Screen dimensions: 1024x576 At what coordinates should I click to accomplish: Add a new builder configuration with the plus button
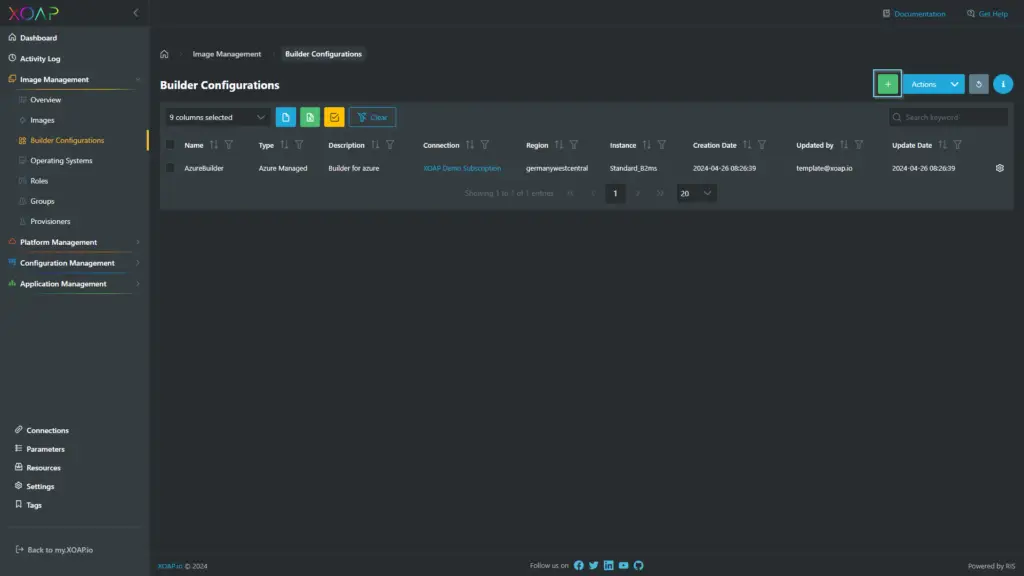tap(887, 84)
